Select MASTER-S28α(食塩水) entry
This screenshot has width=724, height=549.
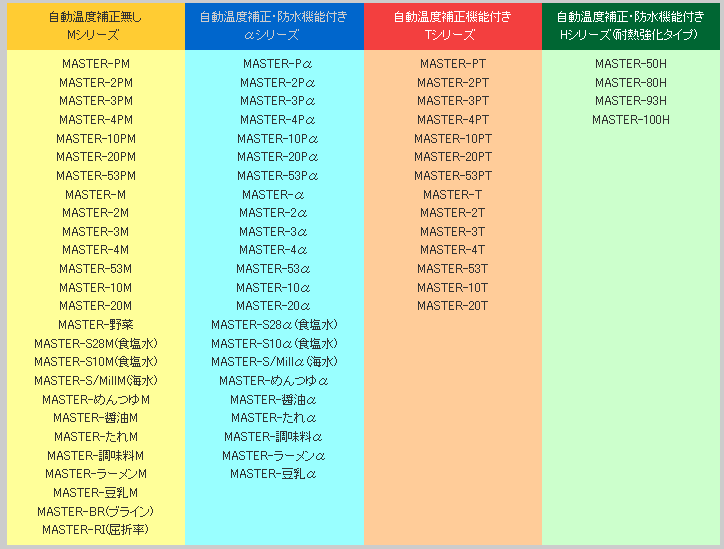point(274,325)
